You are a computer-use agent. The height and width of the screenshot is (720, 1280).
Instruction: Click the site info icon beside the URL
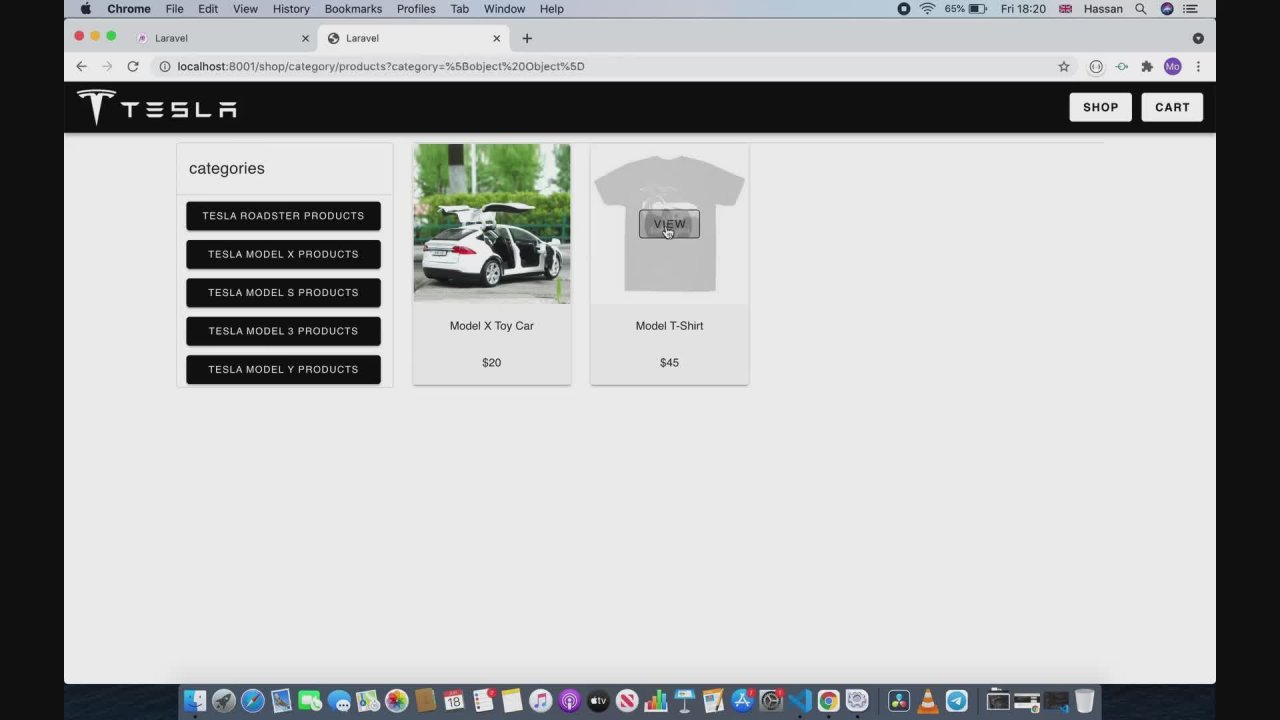(x=164, y=66)
